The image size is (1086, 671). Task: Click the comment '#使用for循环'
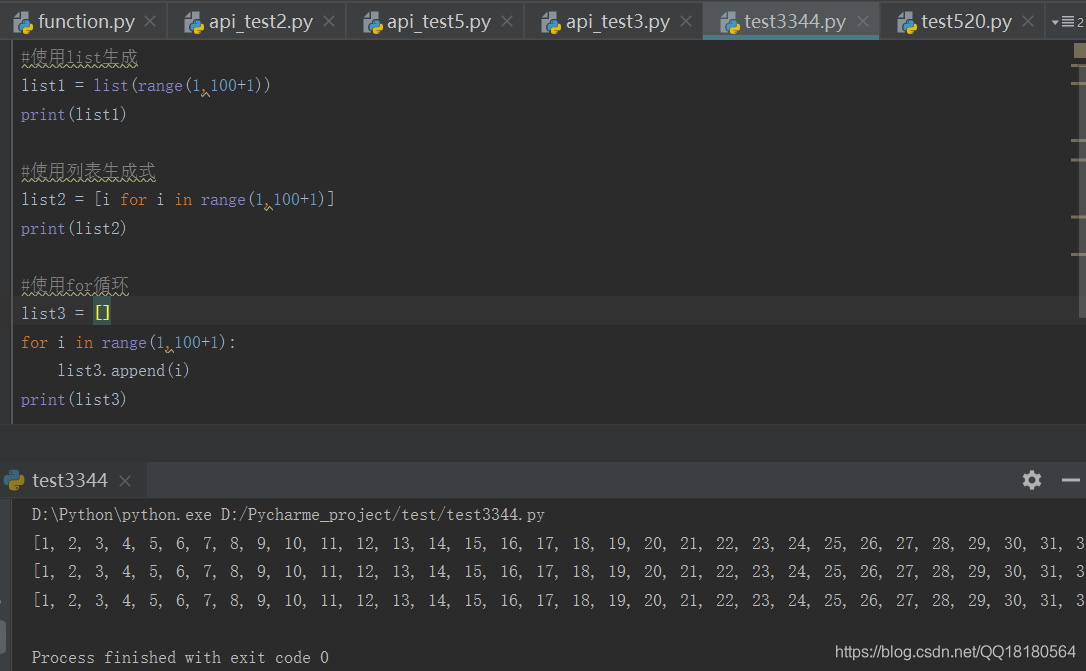pyautogui.click(x=75, y=285)
